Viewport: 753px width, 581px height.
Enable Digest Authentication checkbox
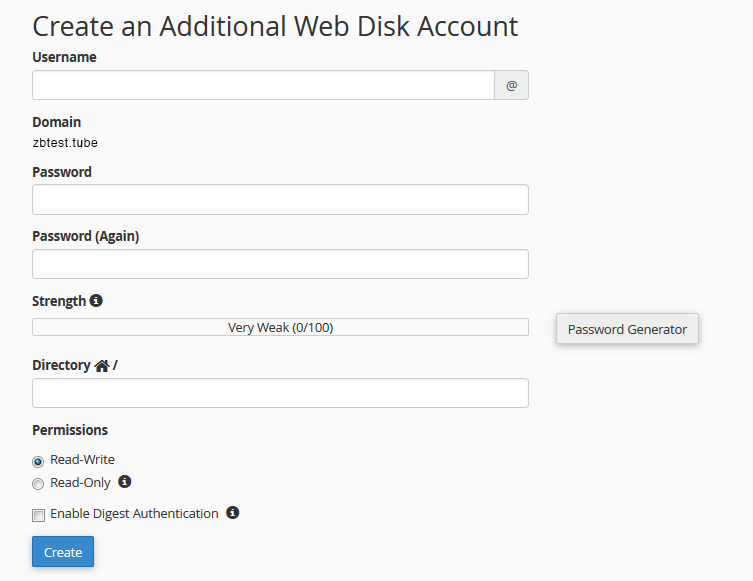38,515
